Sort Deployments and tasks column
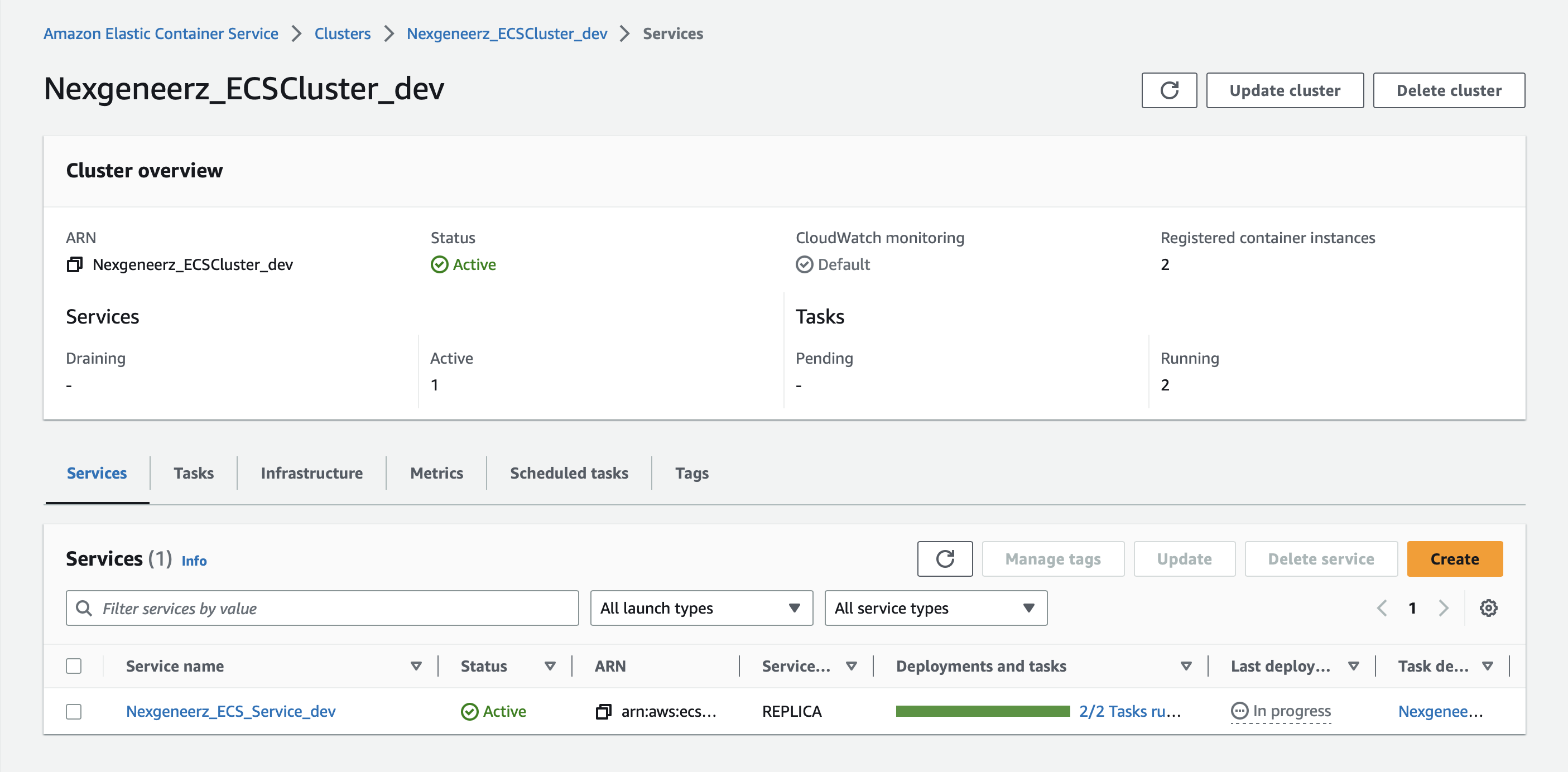This screenshot has width=1568, height=772. pos(1186,666)
